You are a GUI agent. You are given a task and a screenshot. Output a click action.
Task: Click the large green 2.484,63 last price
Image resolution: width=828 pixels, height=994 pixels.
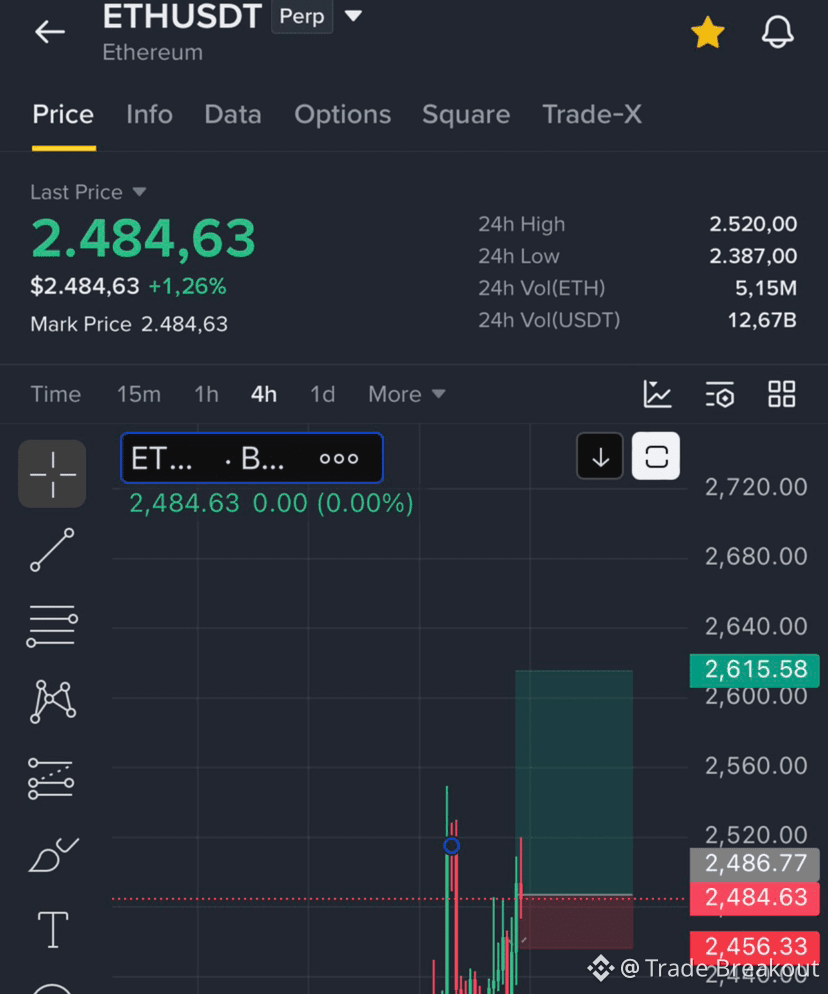[143, 239]
